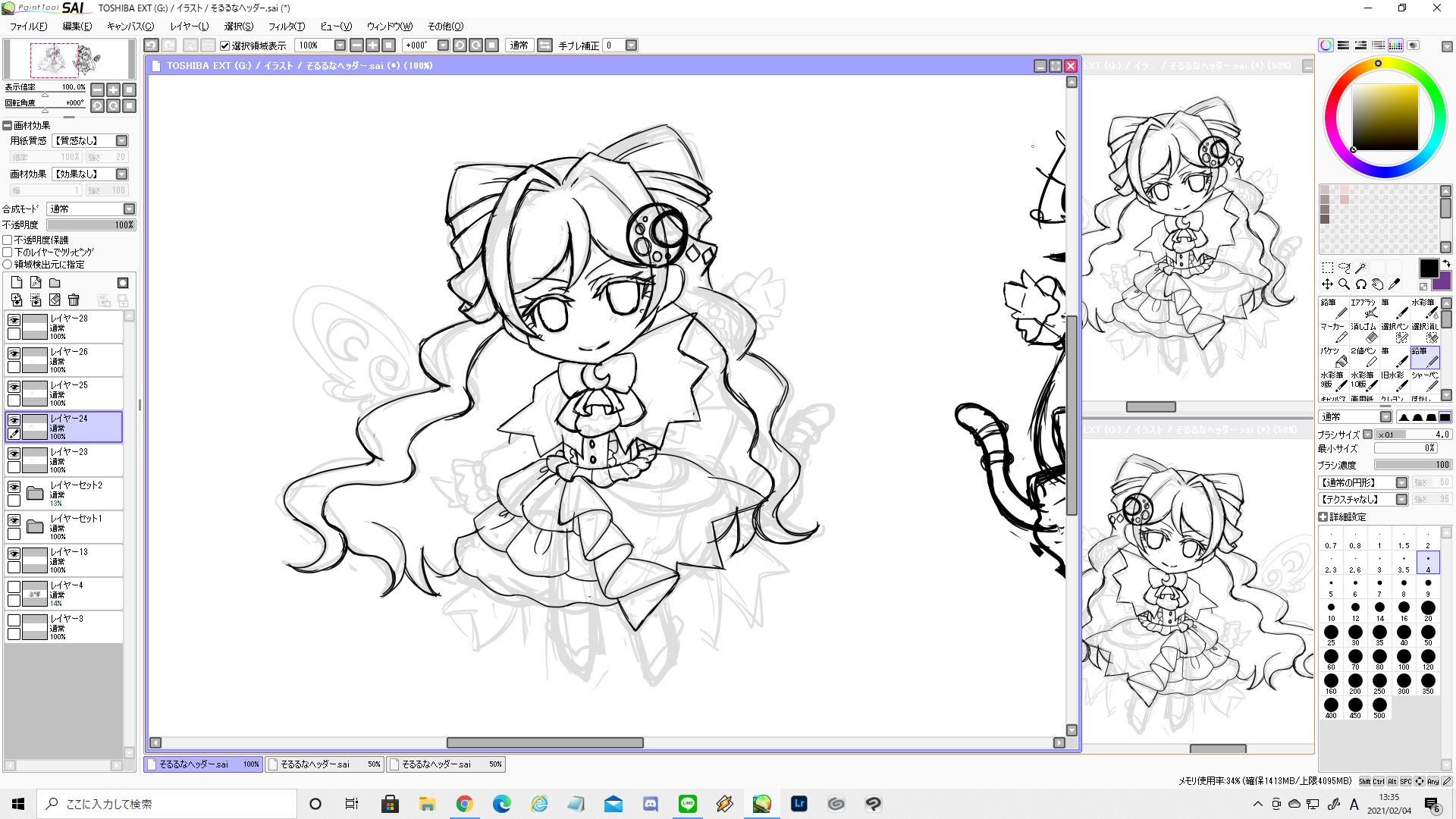Select the magic wand selection tool
The height and width of the screenshot is (819, 1456).
[1361, 267]
